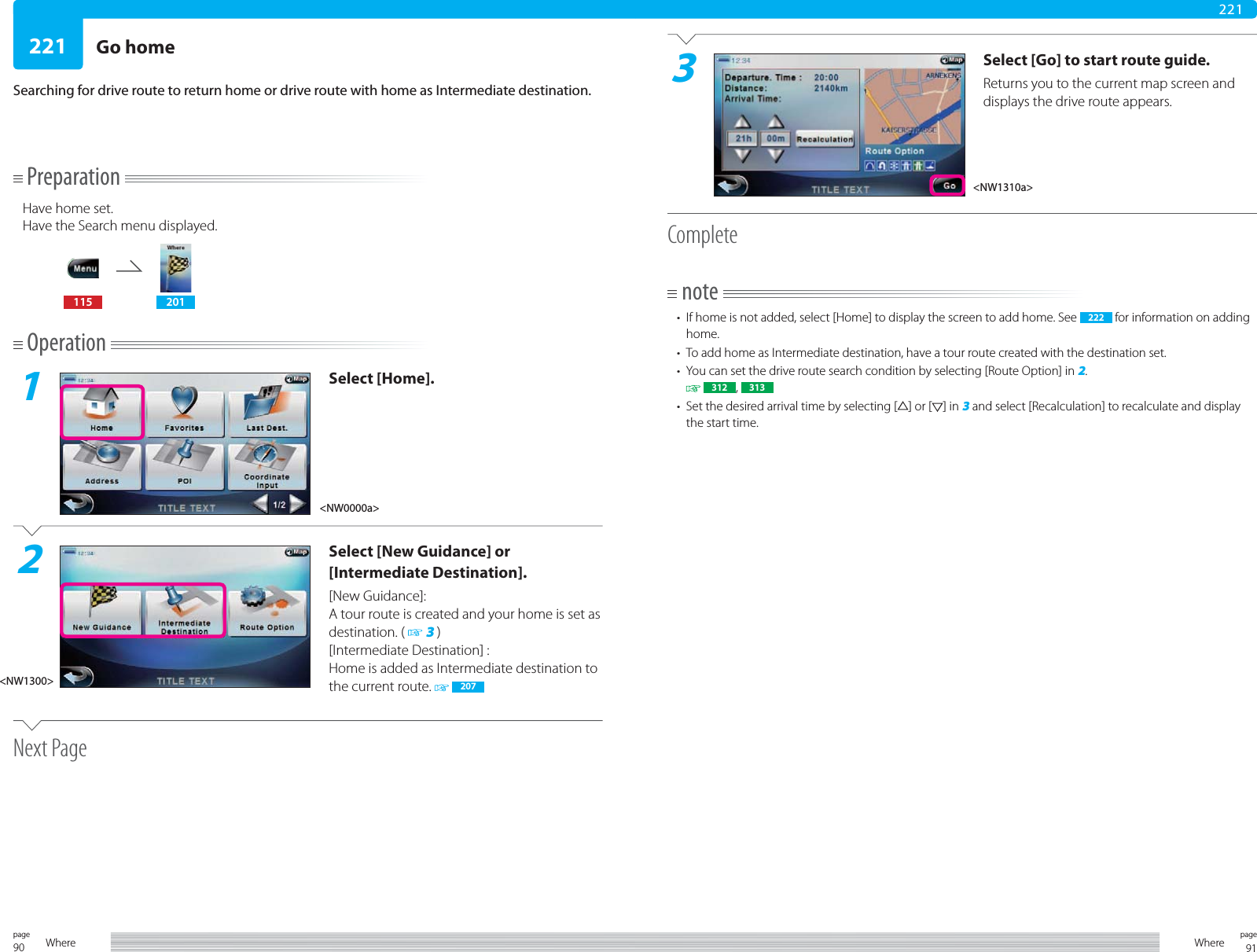Select Intermediate Destination pin icon

coord(185,610)
